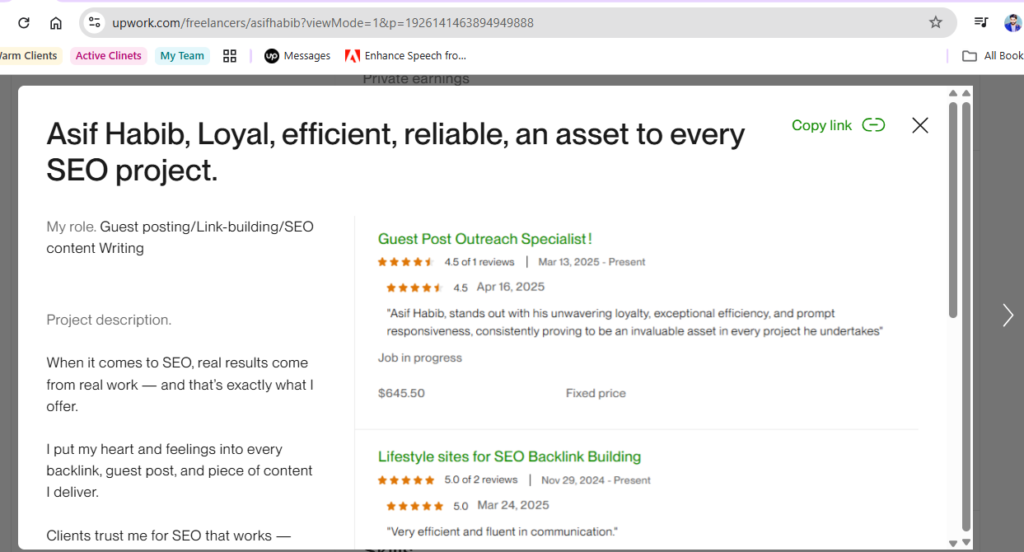Bookmark this page with the star icon
Viewport: 1024px width, 552px height.
[x=935, y=22]
